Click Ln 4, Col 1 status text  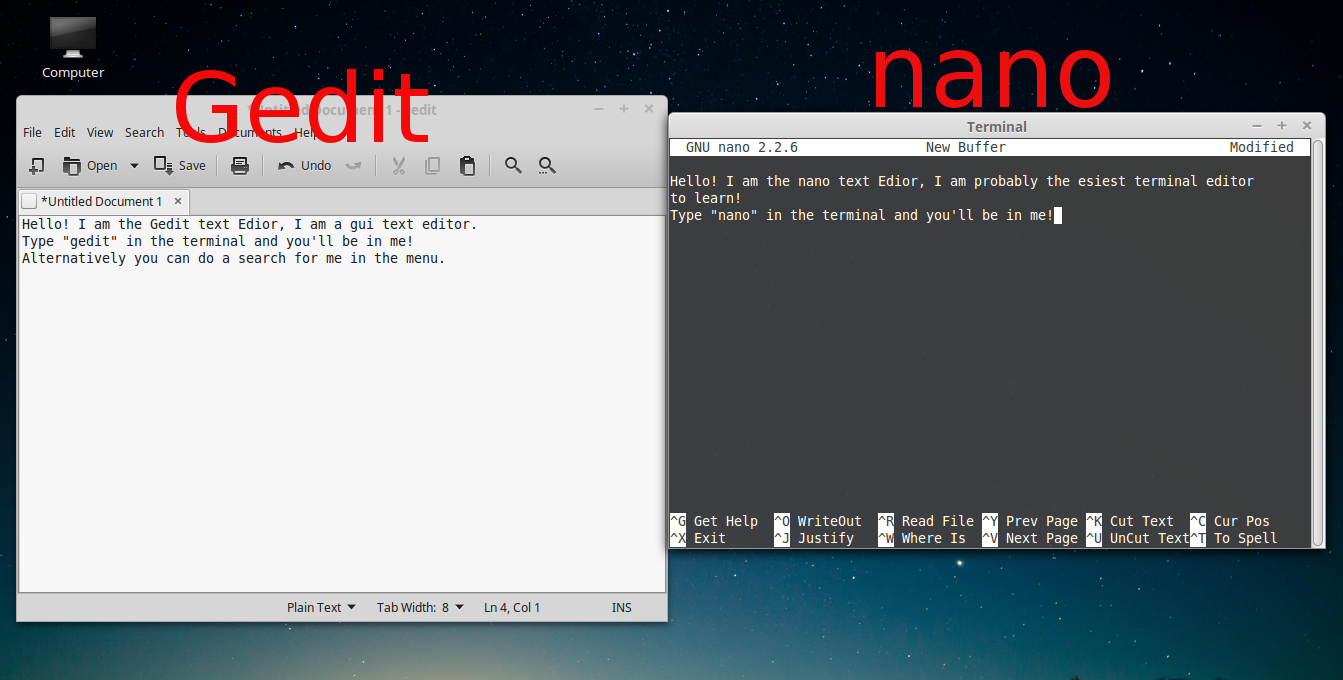[x=512, y=607]
